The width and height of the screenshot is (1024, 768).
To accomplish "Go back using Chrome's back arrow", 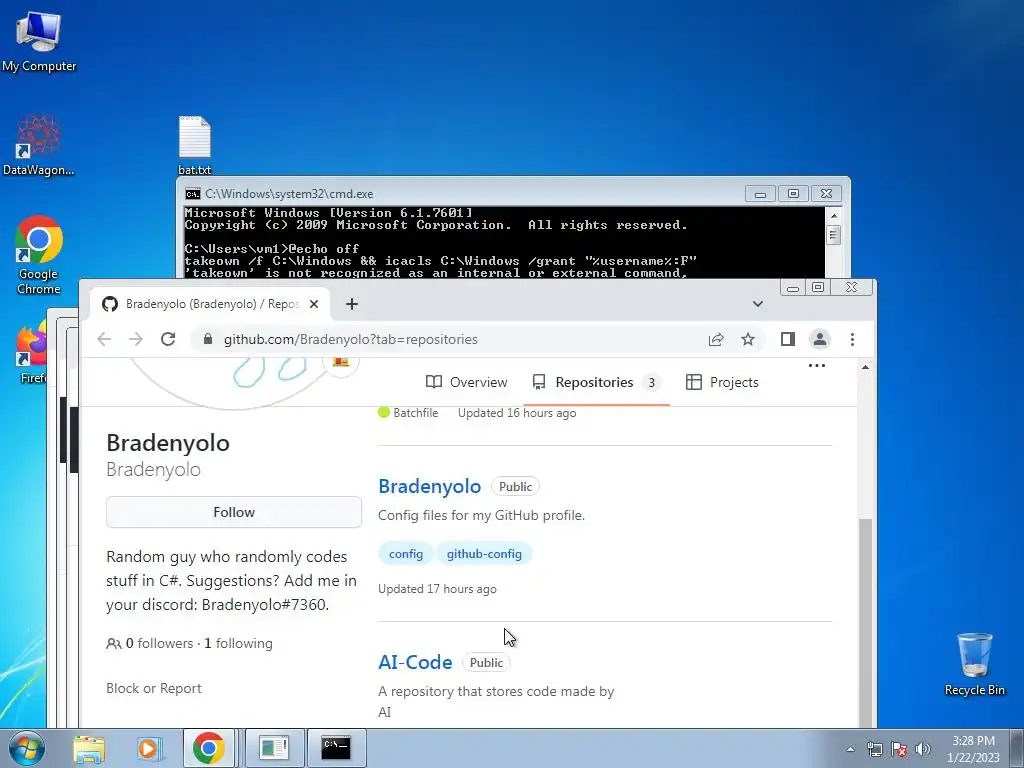I will pos(104,339).
